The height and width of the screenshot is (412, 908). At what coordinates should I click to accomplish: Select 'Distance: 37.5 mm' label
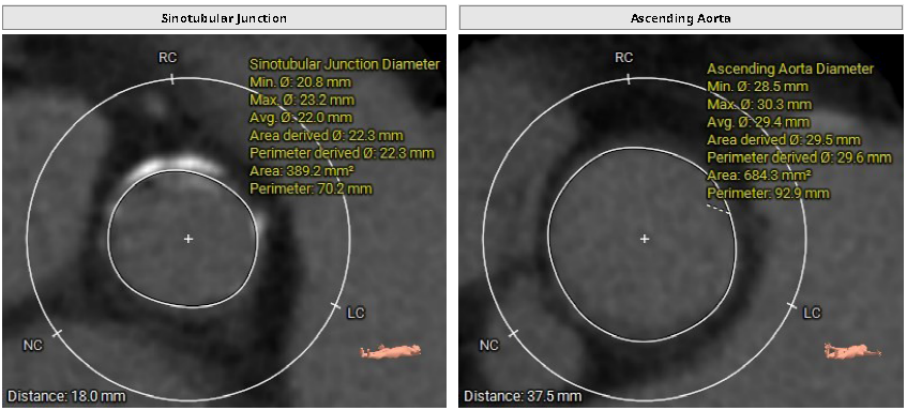tap(523, 397)
